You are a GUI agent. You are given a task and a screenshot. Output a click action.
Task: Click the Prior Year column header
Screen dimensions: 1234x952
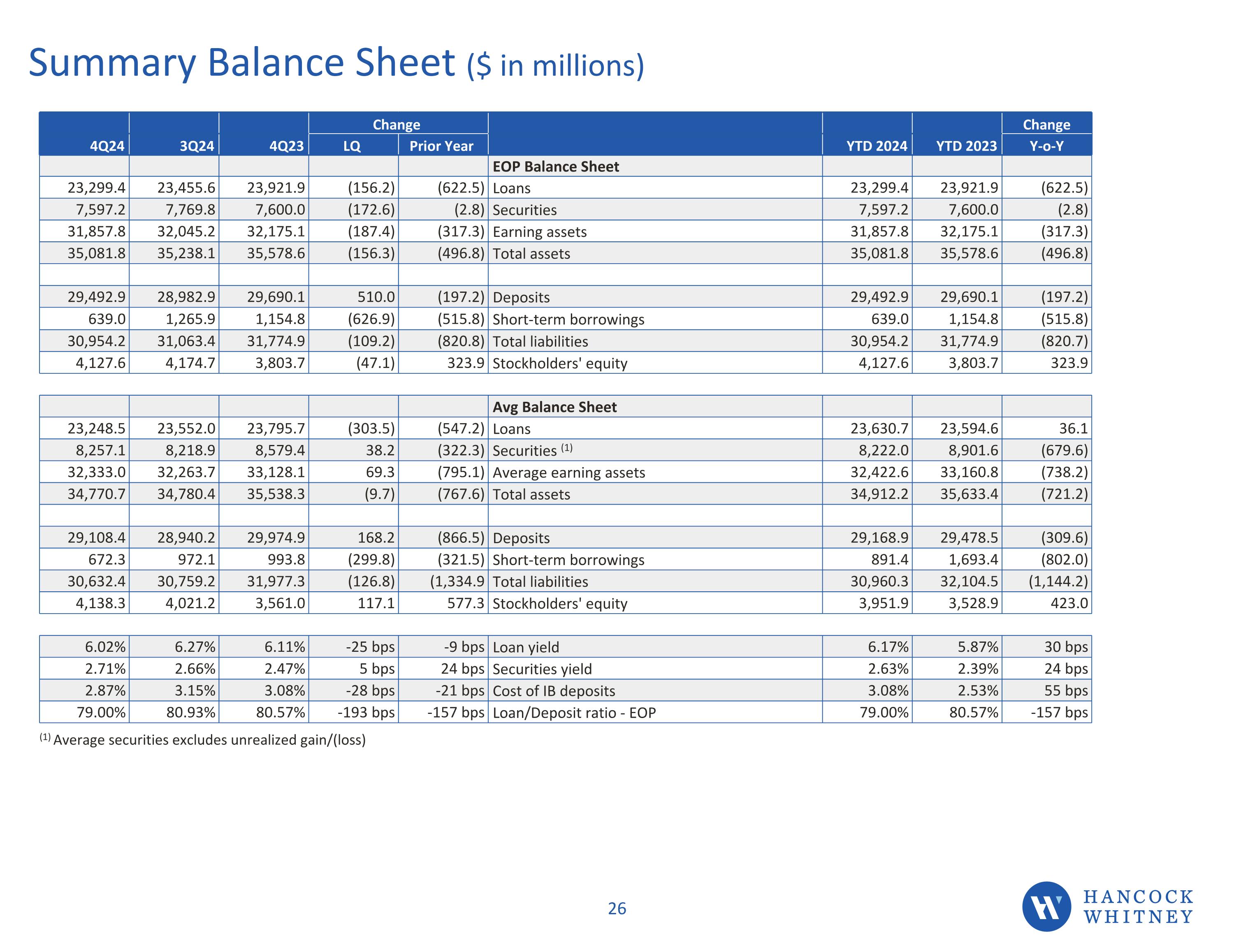point(441,146)
